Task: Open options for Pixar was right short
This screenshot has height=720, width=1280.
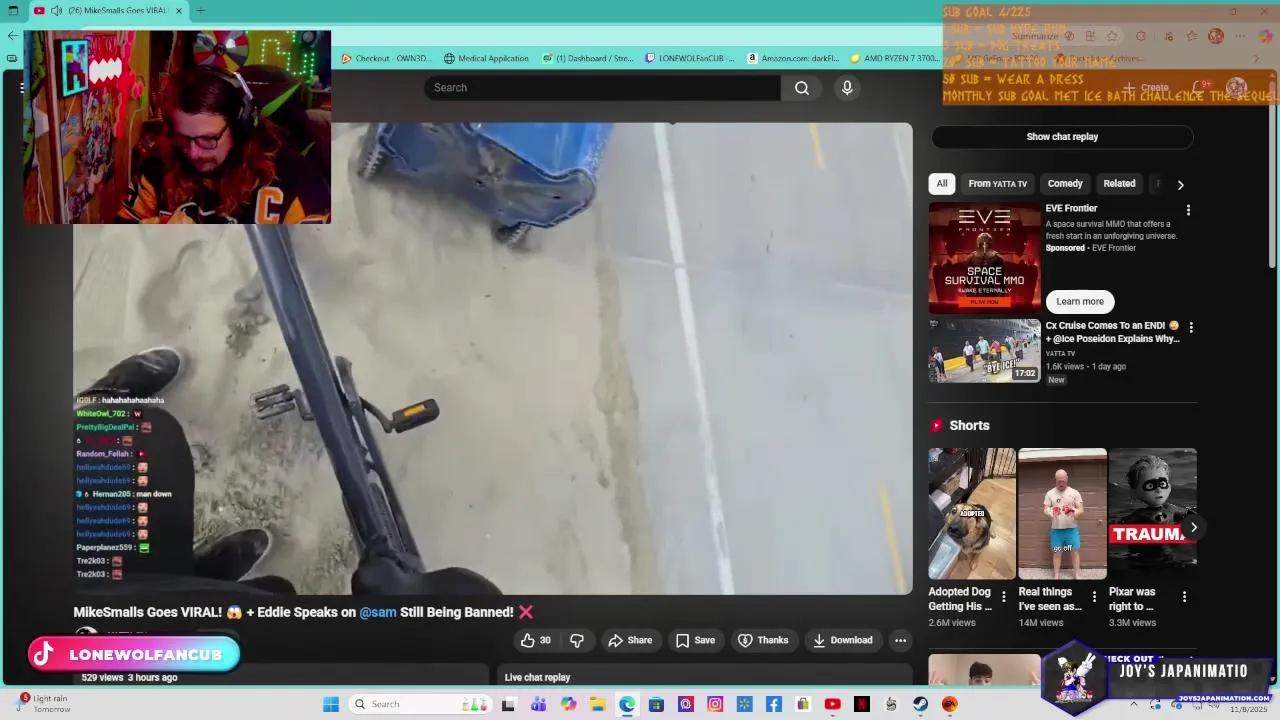Action: pyautogui.click(x=1184, y=597)
